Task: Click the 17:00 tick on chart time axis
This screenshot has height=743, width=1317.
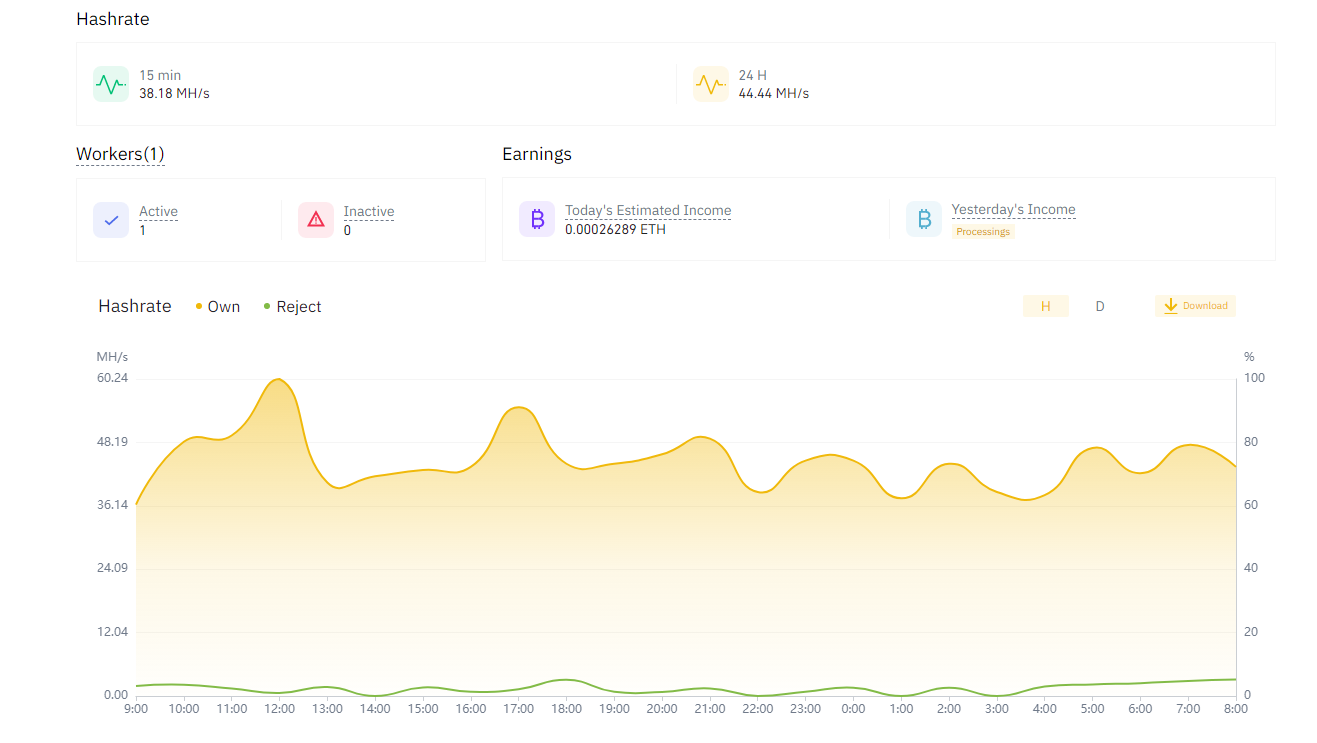Action: (518, 709)
